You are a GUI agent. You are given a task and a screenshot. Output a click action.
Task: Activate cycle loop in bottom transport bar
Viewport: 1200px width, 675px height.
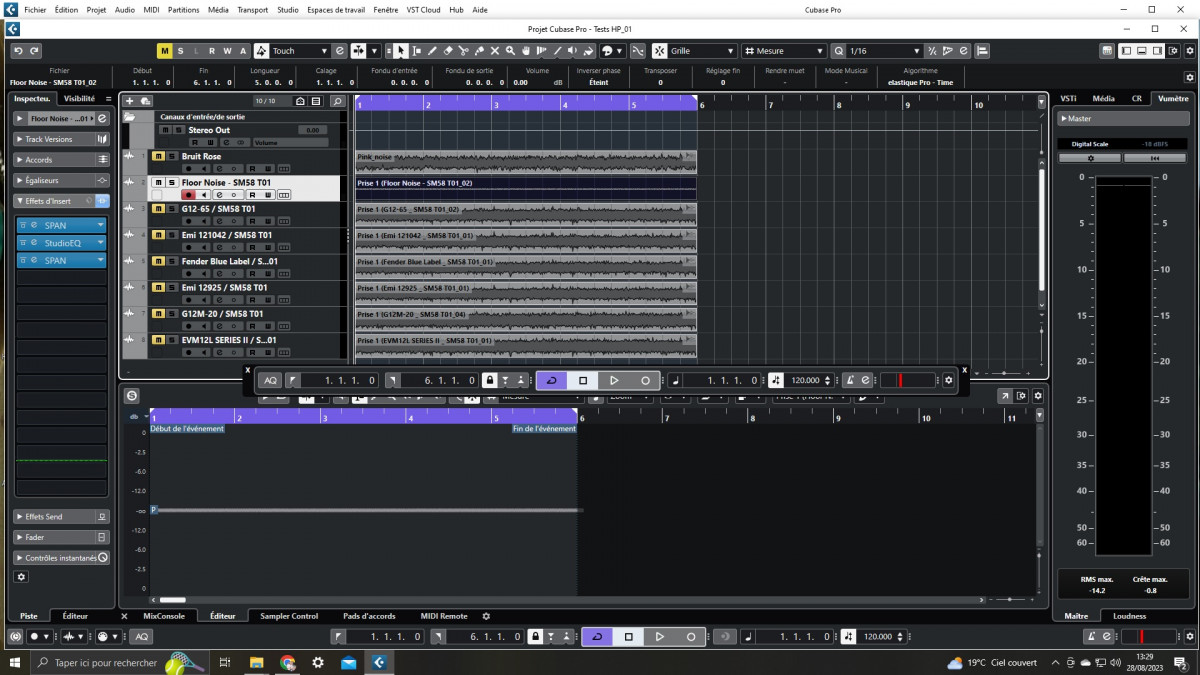[597, 637]
